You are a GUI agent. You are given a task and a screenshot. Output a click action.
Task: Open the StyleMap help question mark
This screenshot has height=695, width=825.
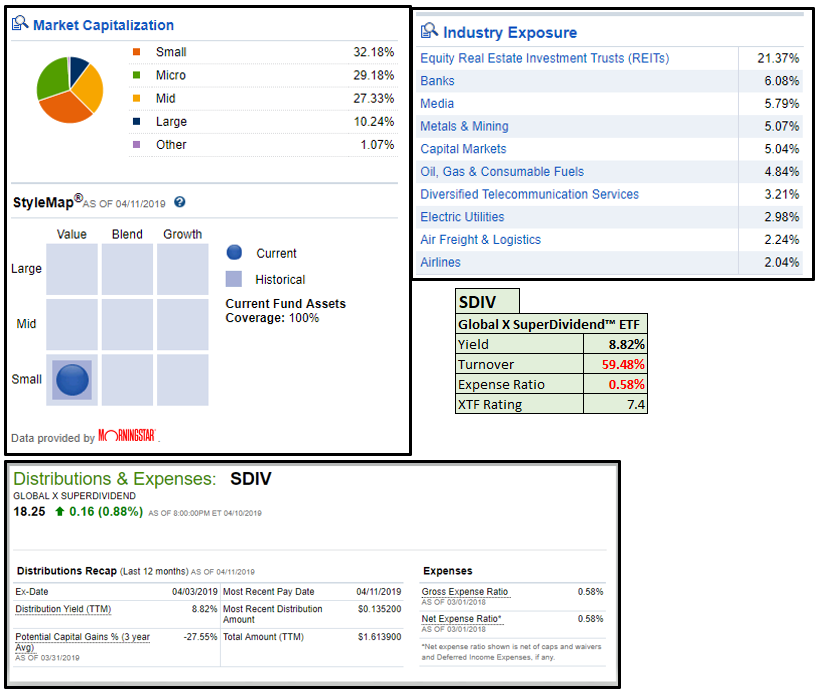click(180, 202)
